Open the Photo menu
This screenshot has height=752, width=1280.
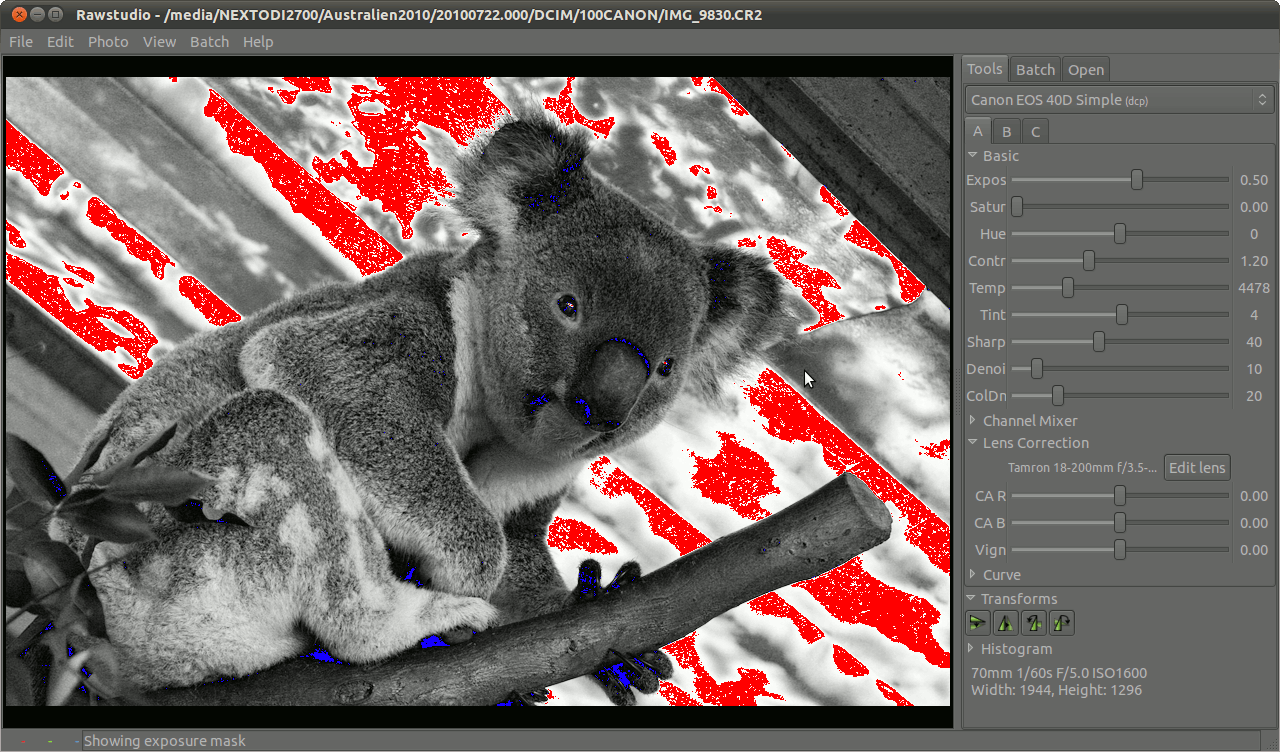coord(108,42)
